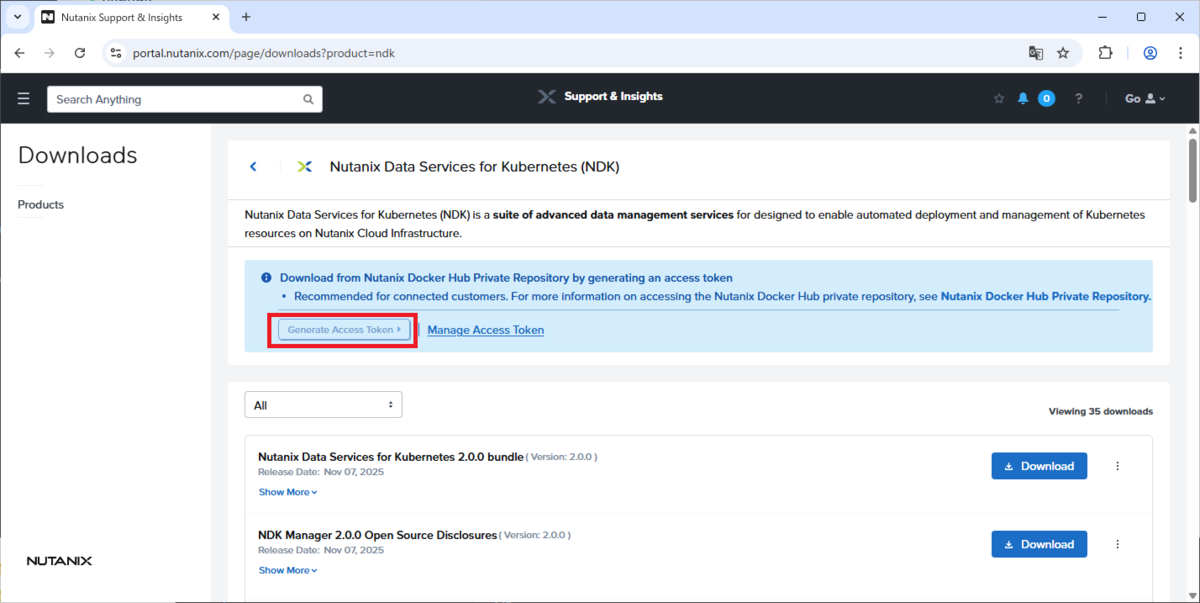This screenshot has height=603, width=1200.
Task: Open kebab menu for Open Source Disclosures
Action: tap(1118, 544)
